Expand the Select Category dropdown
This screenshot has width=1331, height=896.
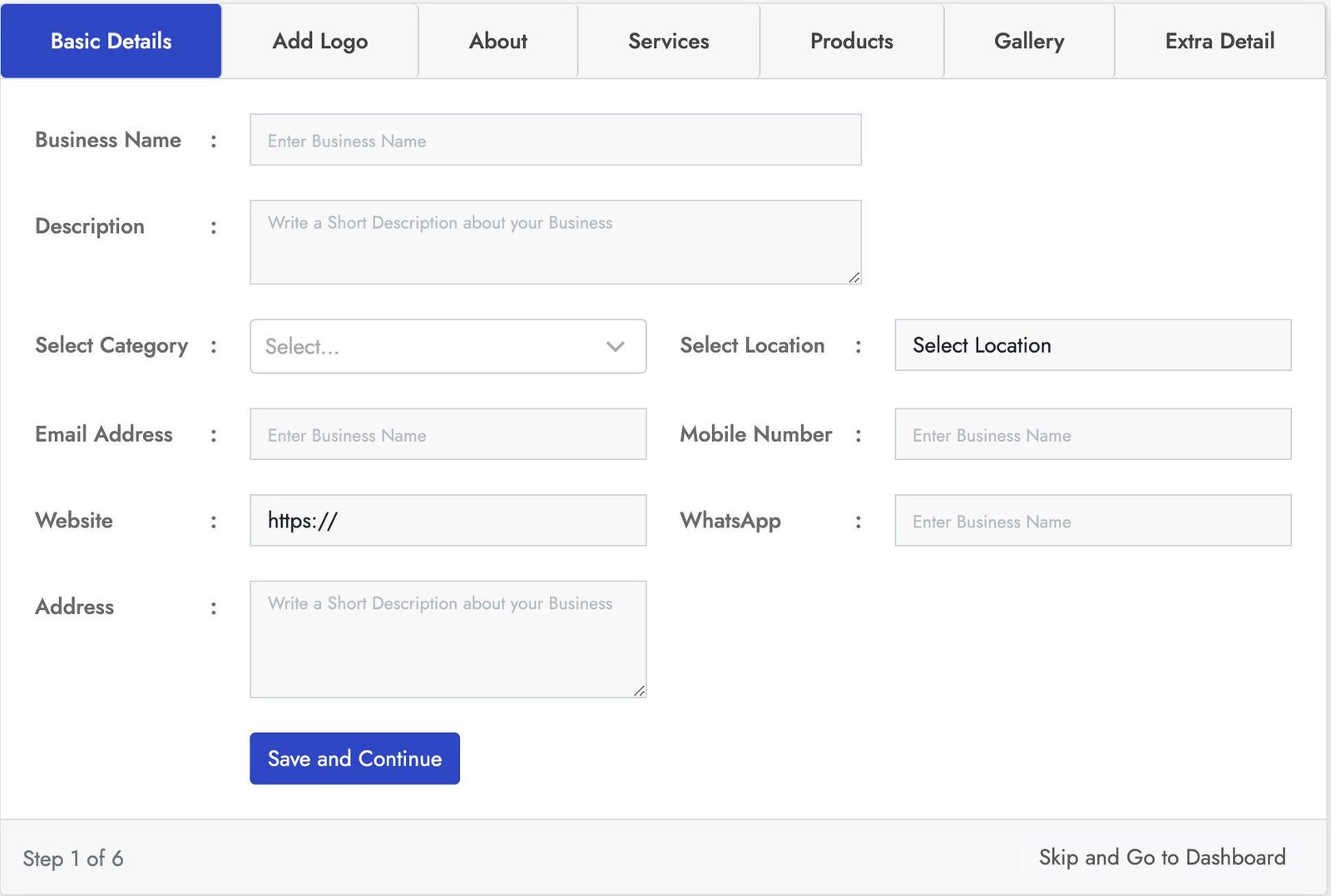[x=433, y=346]
